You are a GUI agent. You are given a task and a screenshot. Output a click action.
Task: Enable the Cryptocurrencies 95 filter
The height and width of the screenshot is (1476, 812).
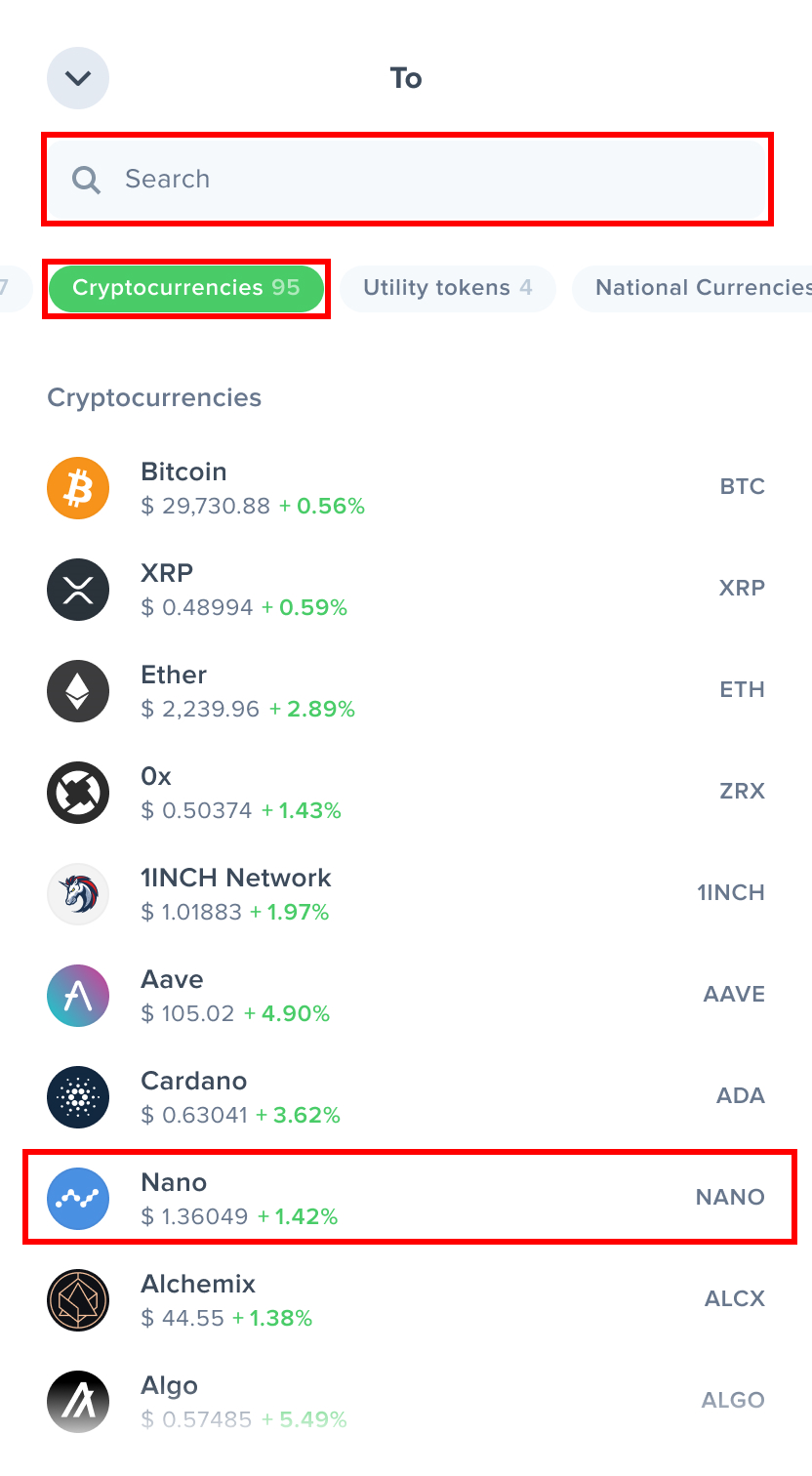[x=185, y=288]
